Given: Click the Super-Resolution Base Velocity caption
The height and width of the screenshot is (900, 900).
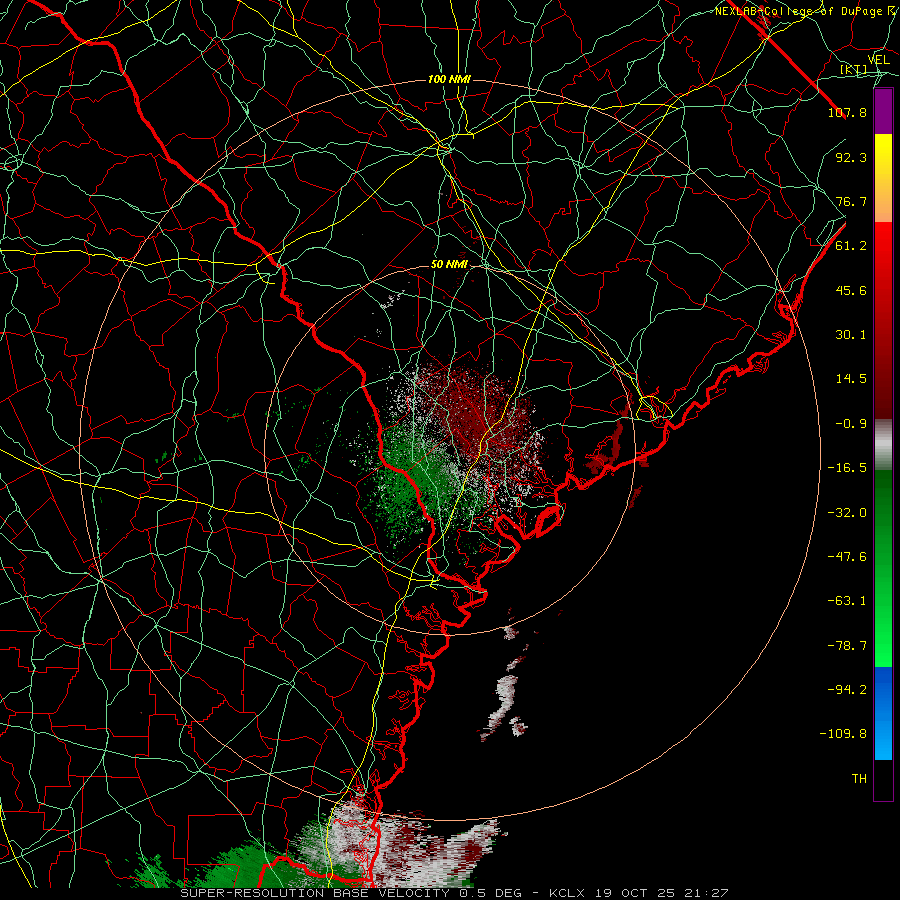Looking at the screenshot, I should pos(454,893).
